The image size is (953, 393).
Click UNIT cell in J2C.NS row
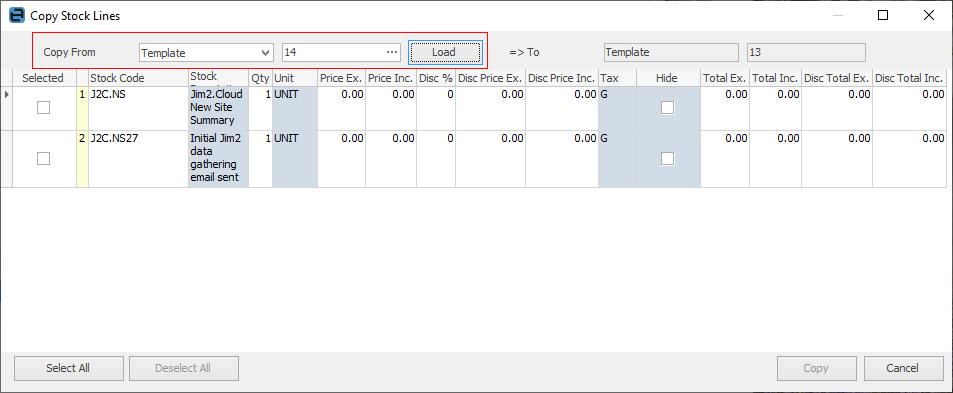tap(295, 108)
